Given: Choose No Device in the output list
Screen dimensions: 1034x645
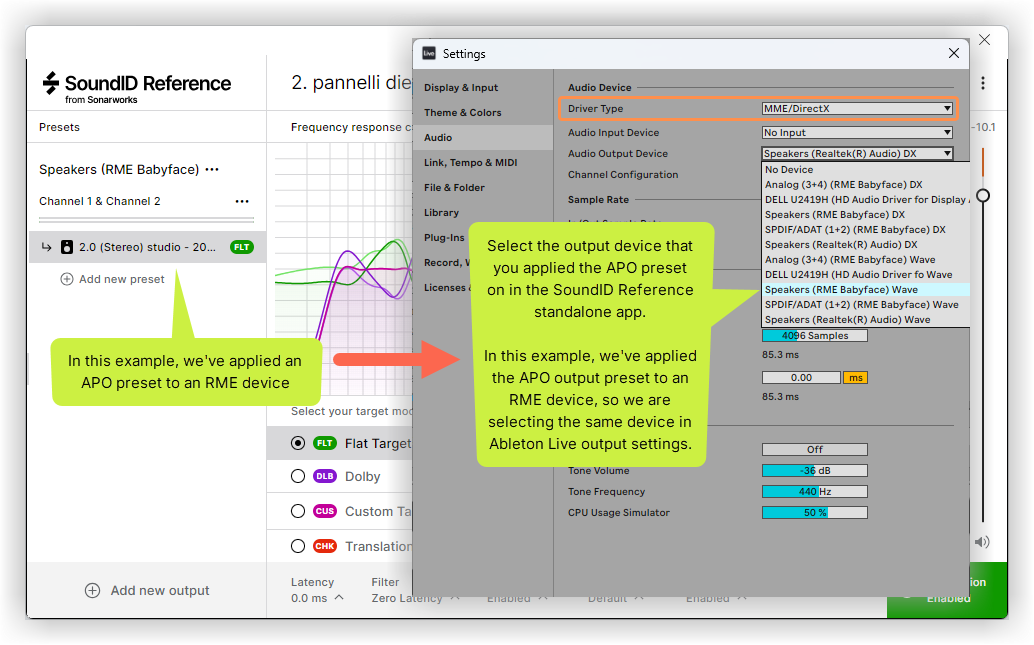Looking at the screenshot, I should [866, 169].
